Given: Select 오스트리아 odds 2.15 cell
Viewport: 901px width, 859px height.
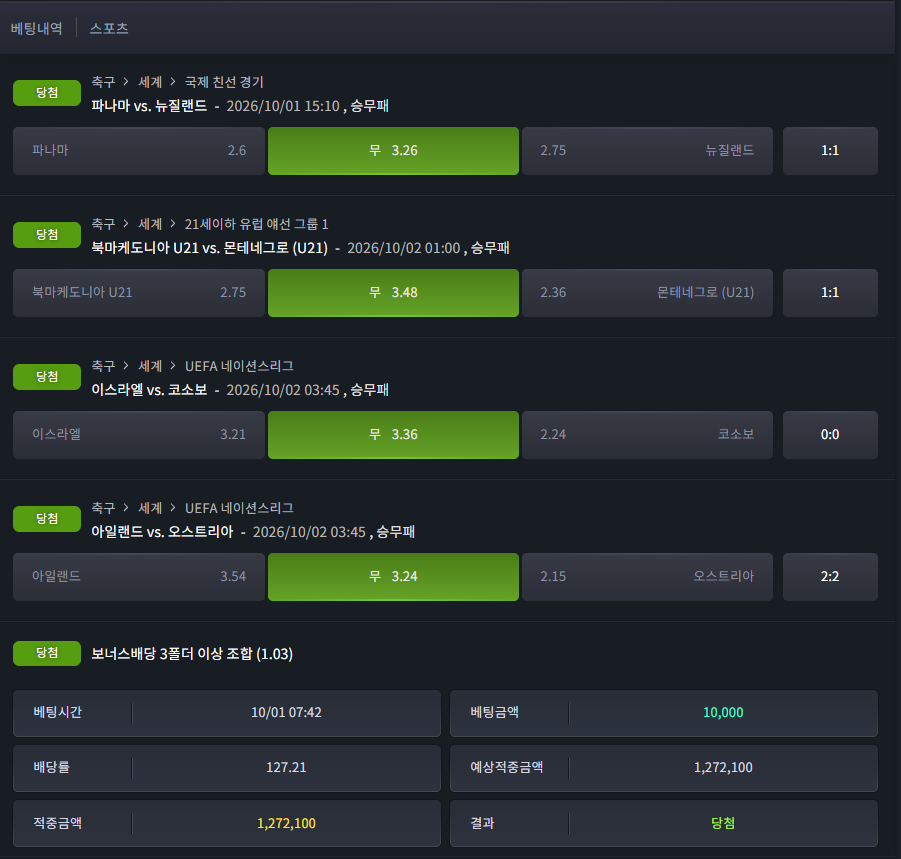Looking at the screenshot, I should tap(647, 576).
